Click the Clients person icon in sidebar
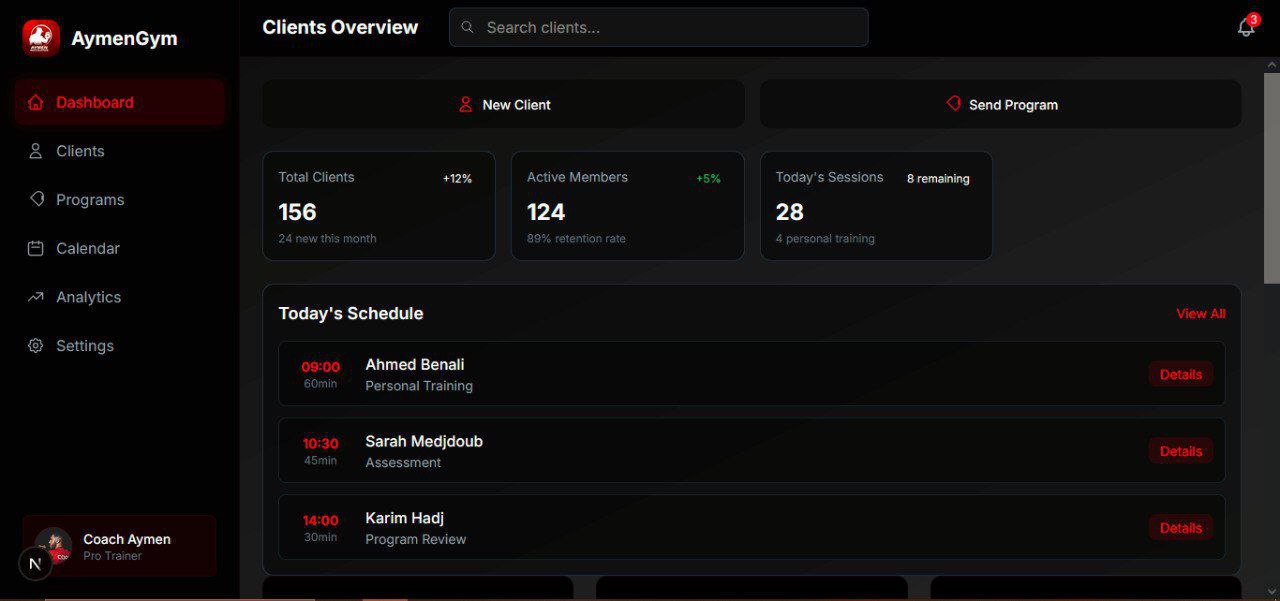 35,150
